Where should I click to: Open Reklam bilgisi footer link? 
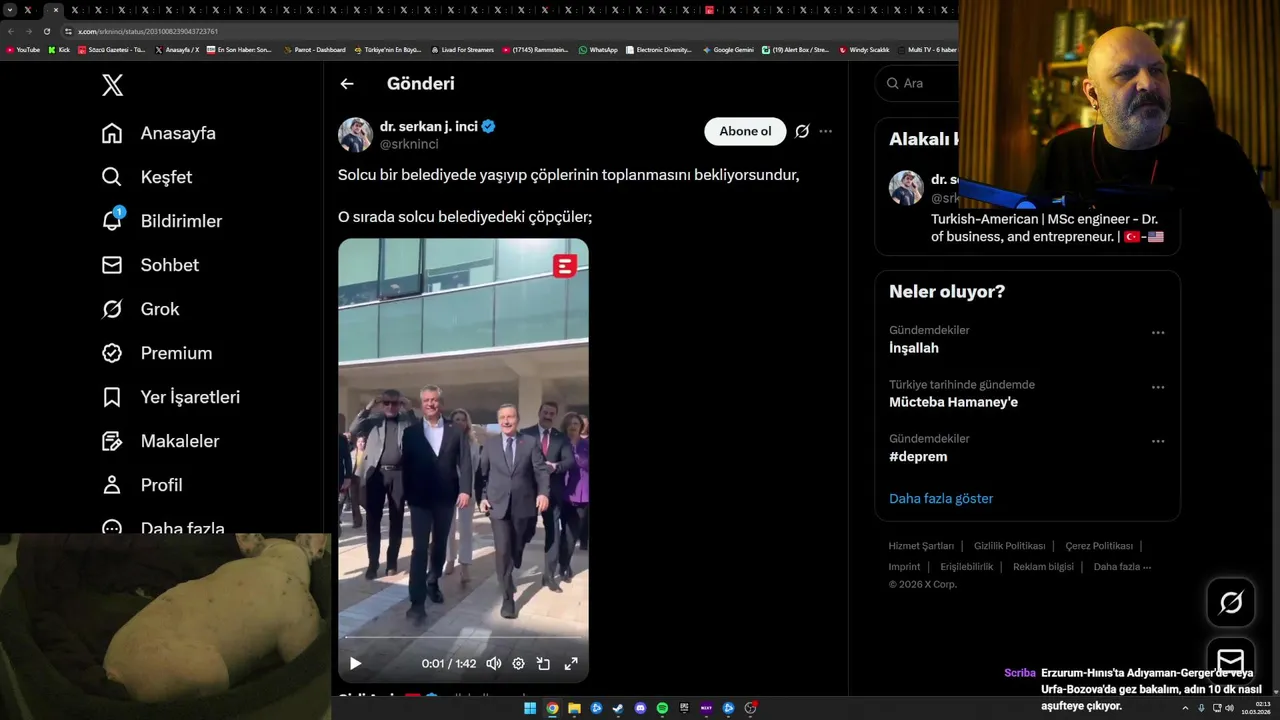tap(1043, 567)
